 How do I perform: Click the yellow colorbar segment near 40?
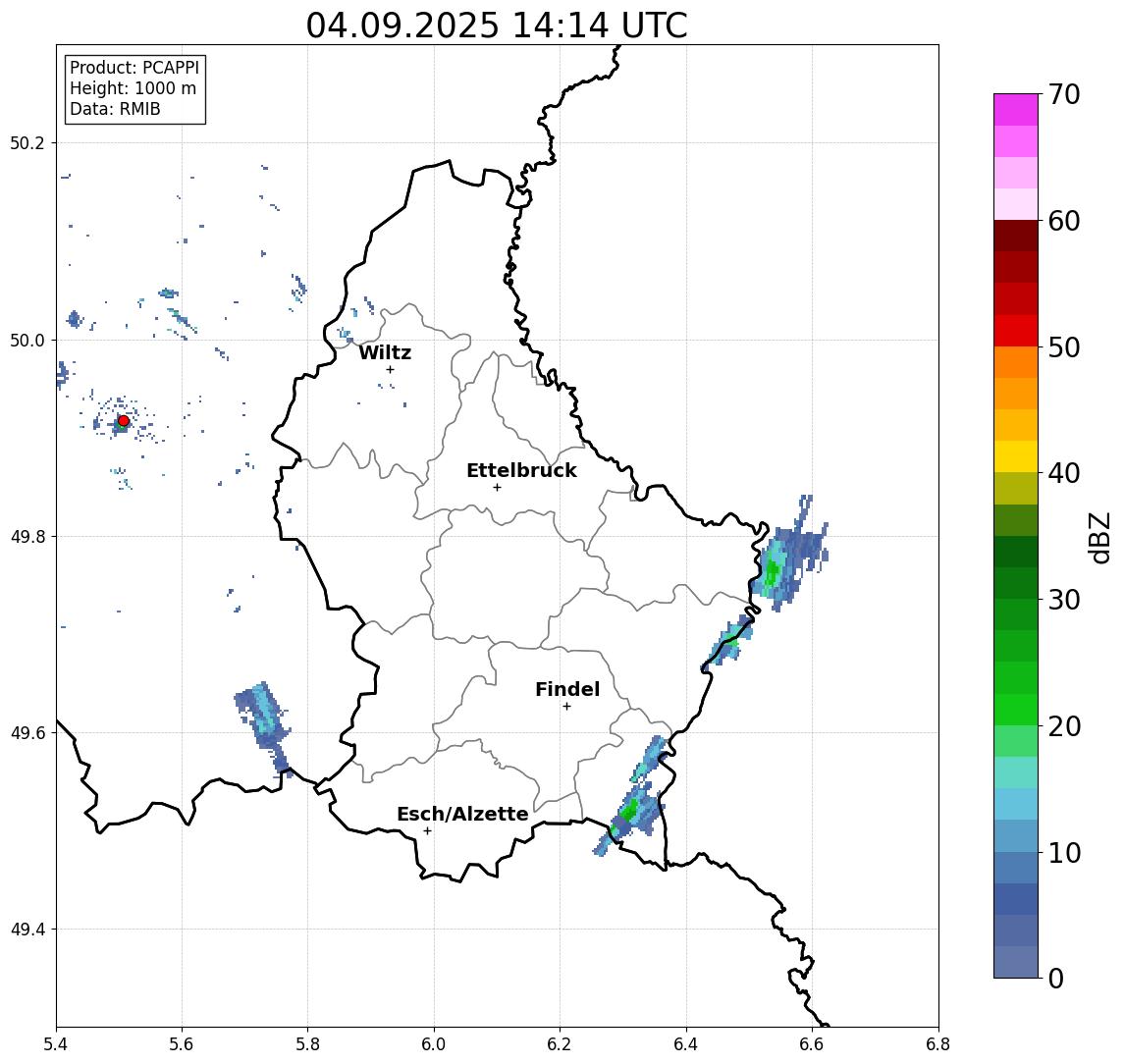pos(1016,456)
